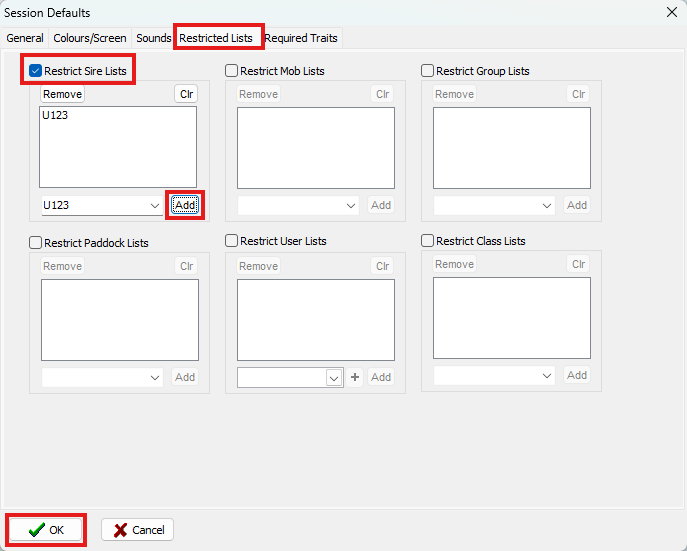This screenshot has width=687, height=551.
Task: Enable Restrict Mob Lists checkbox
Action: click(x=232, y=71)
